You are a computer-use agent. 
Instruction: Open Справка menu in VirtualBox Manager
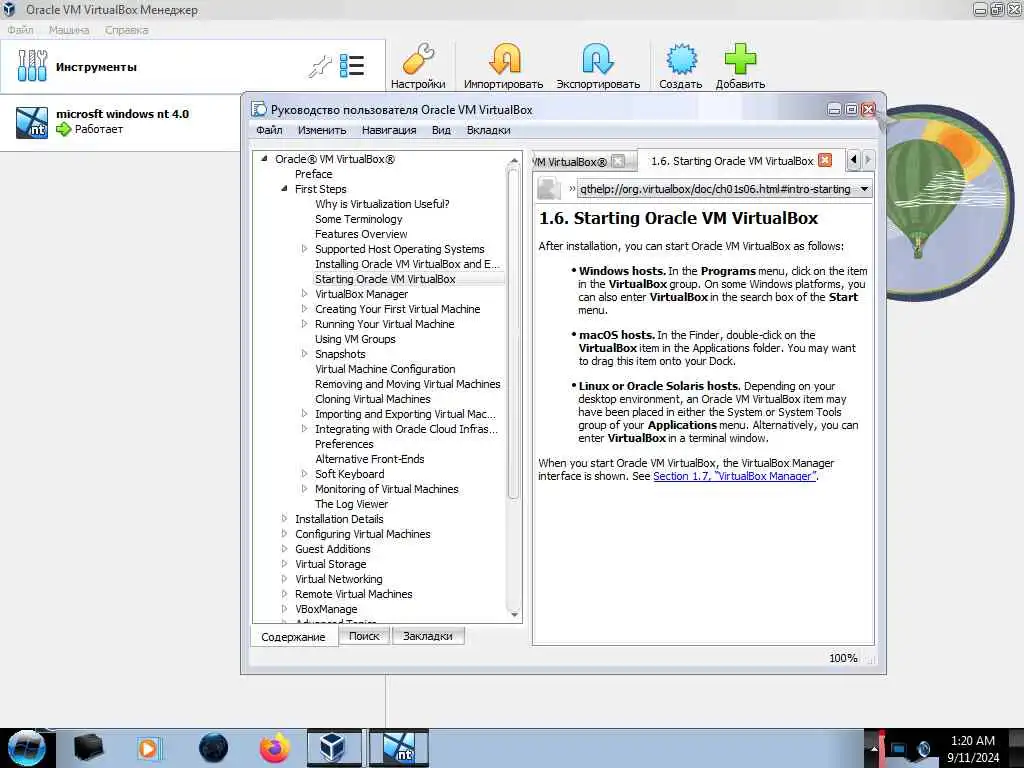click(127, 30)
